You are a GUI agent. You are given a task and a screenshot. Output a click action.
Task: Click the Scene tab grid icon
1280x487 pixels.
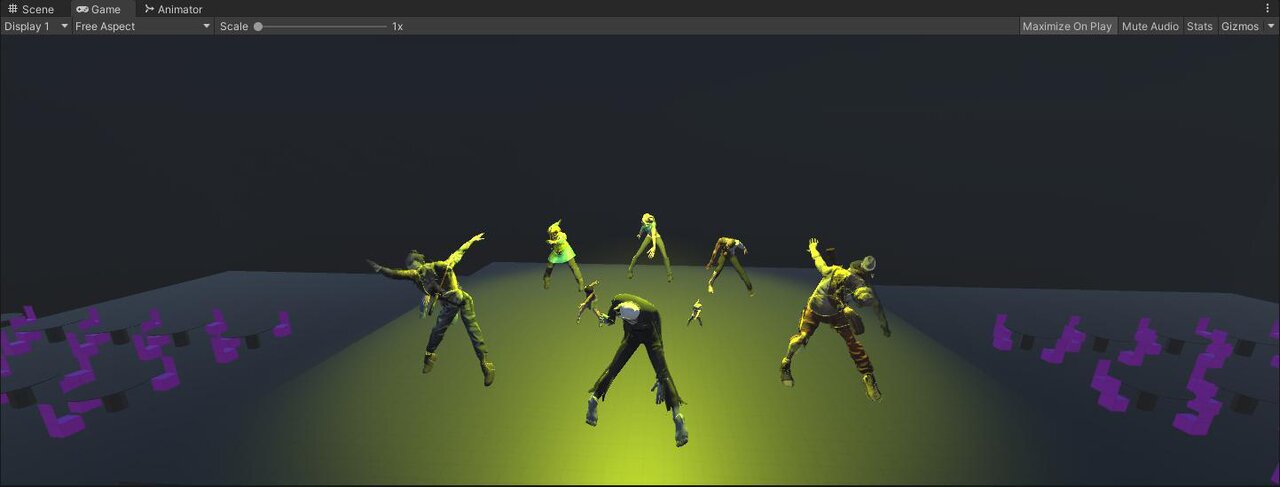click(13, 9)
